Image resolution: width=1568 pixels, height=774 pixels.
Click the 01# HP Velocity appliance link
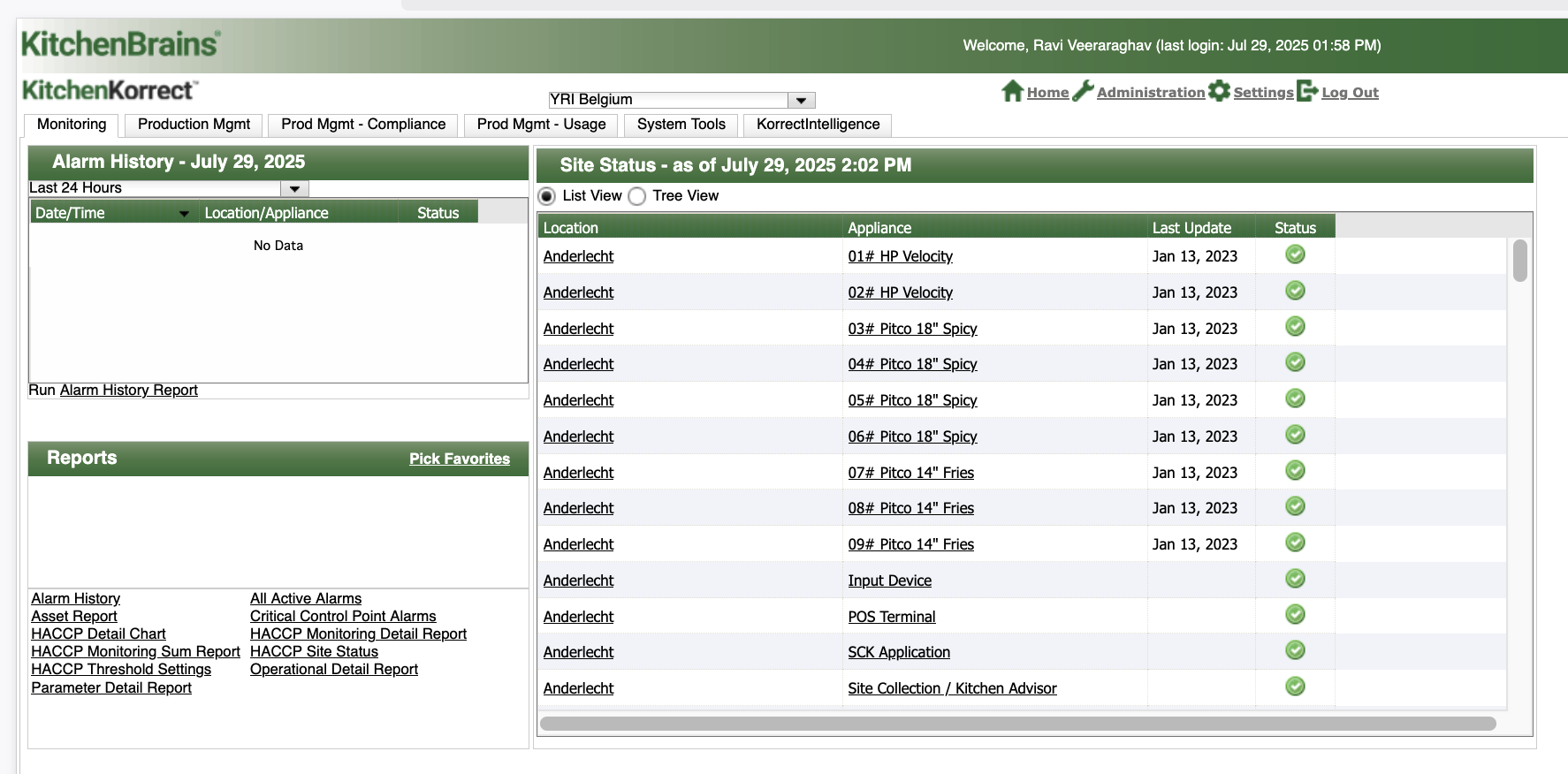[901, 257]
